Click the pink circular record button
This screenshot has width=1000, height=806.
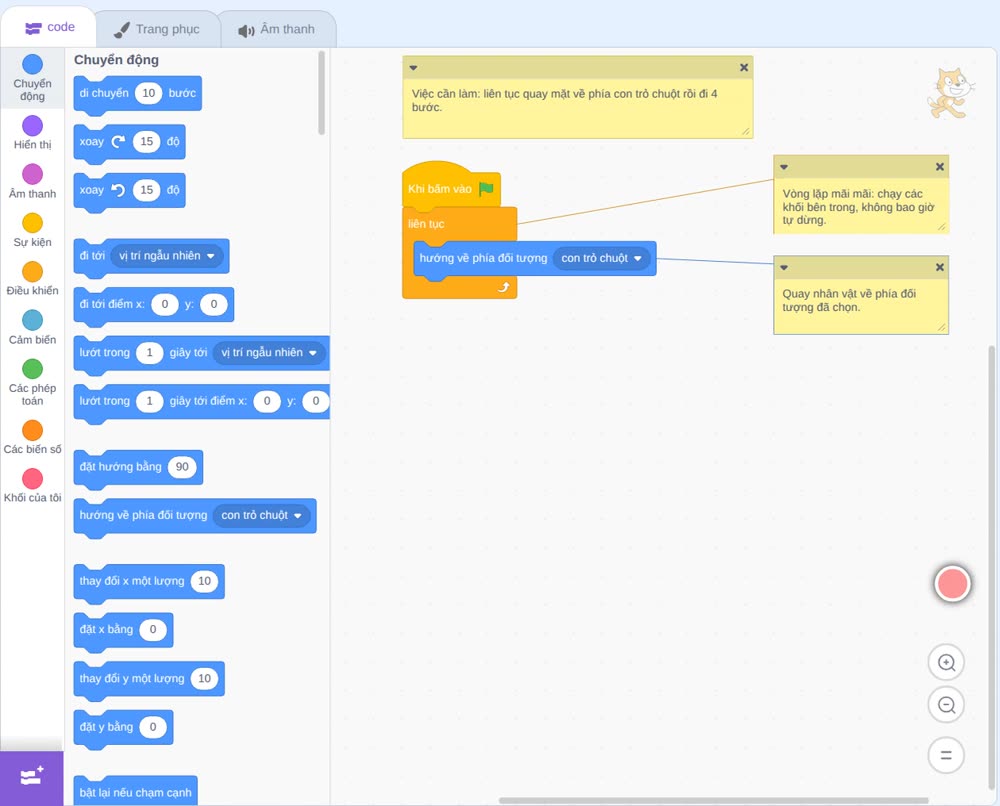pos(952,583)
